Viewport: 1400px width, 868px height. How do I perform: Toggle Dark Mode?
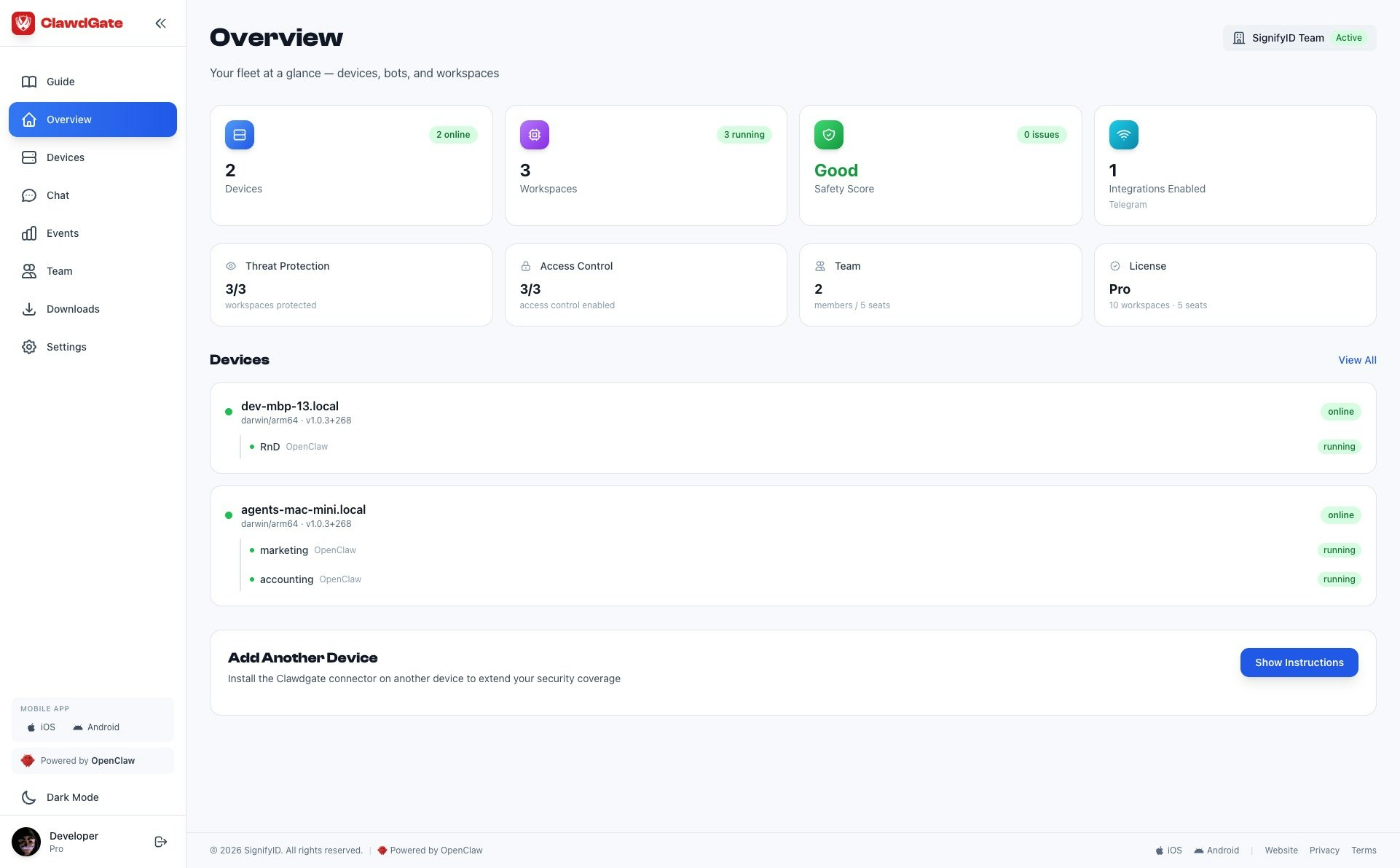click(72, 797)
